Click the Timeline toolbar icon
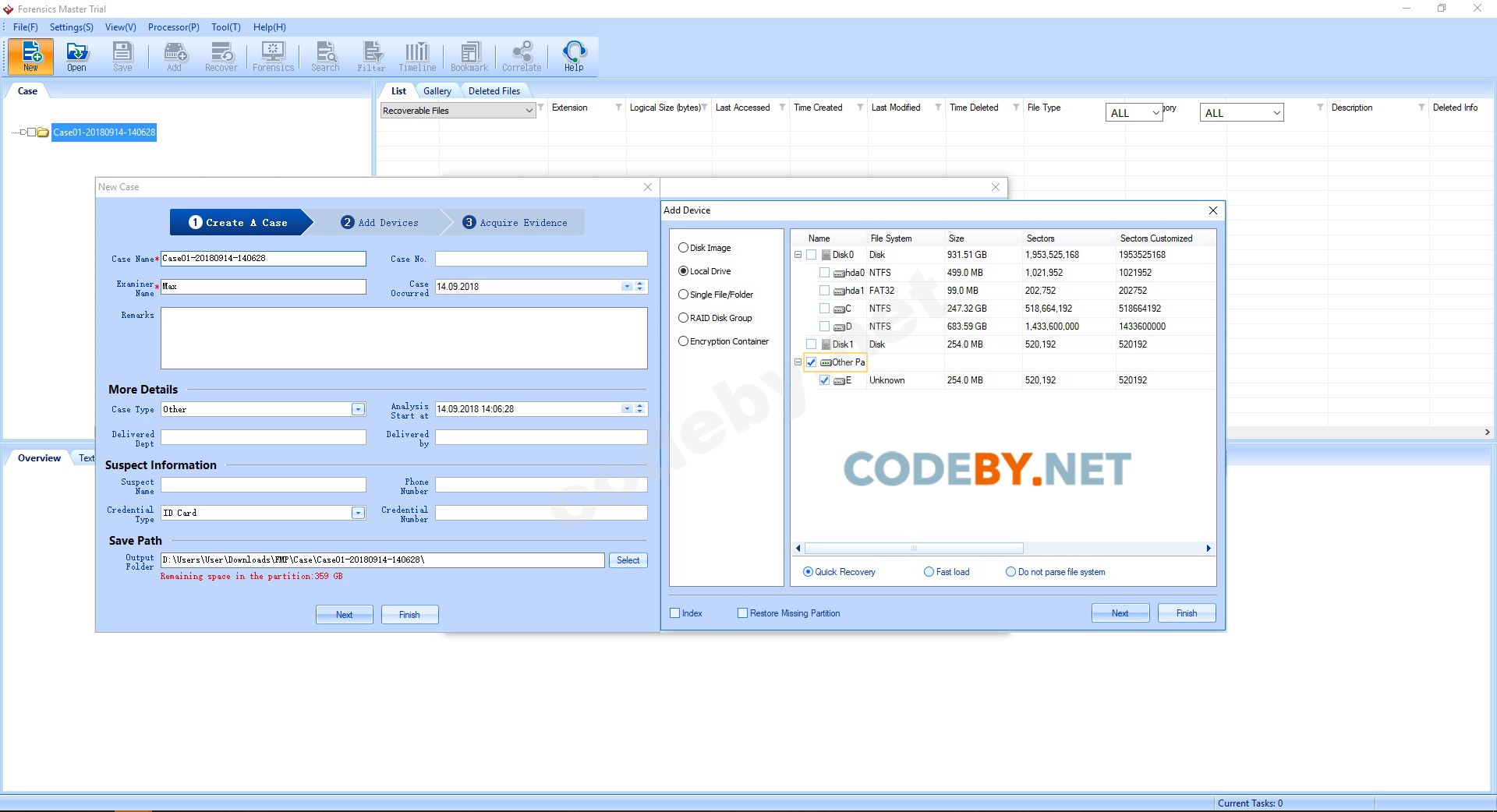 [417, 56]
